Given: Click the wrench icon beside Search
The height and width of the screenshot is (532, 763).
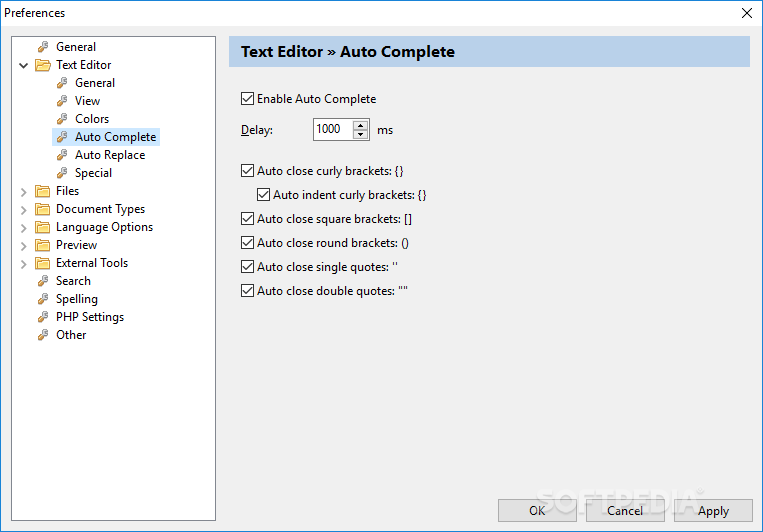Looking at the screenshot, I should [x=43, y=281].
